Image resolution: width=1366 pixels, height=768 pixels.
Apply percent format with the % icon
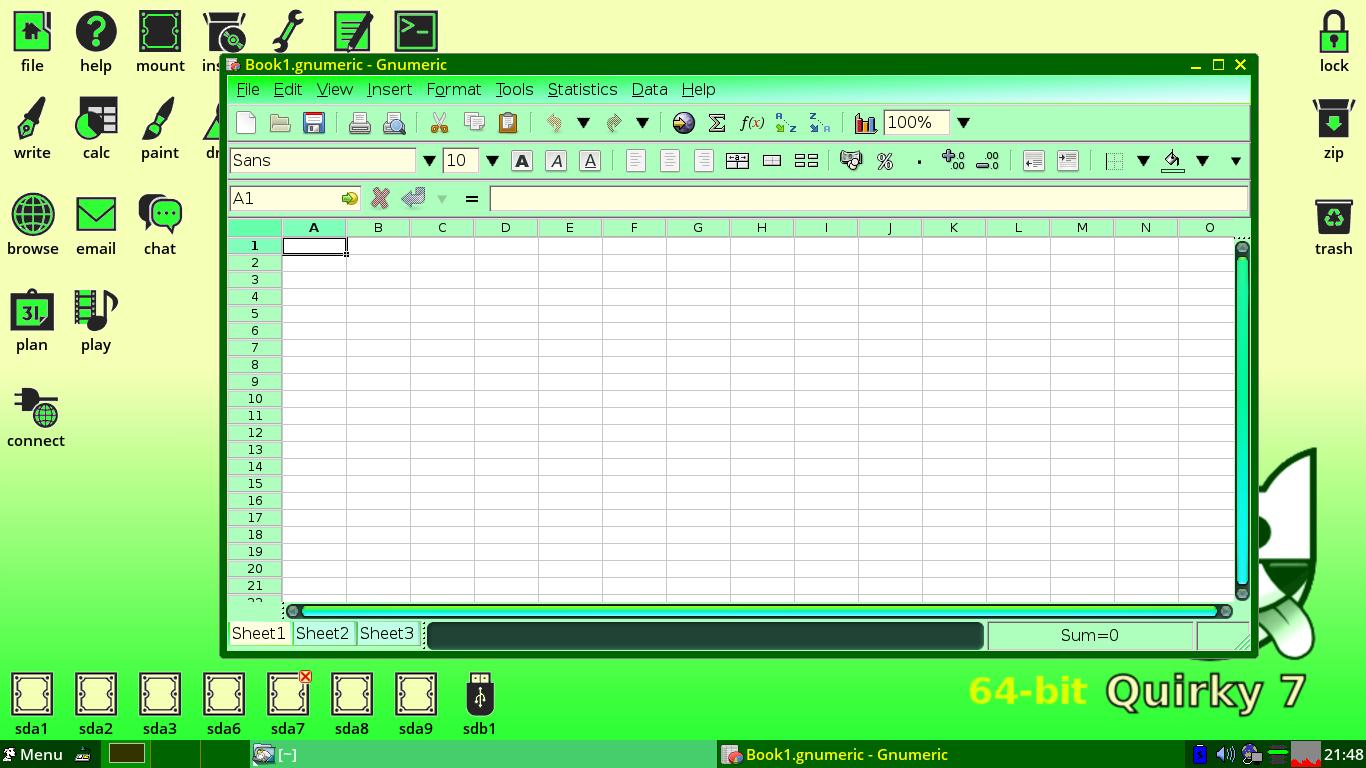885,161
